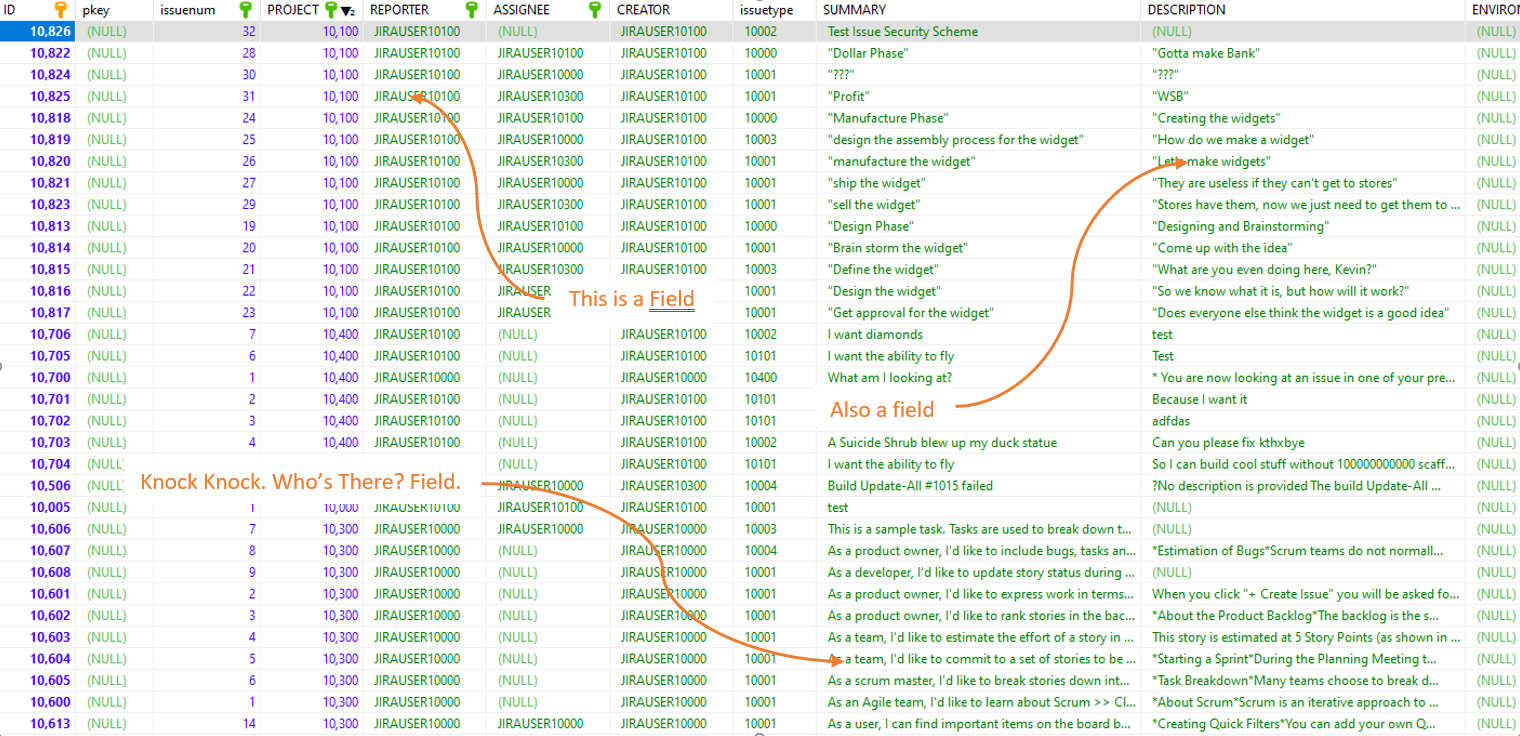The width and height of the screenshot is (1520, 736).
Task: Click the SUMMARY column header
Action: point(854,10)
